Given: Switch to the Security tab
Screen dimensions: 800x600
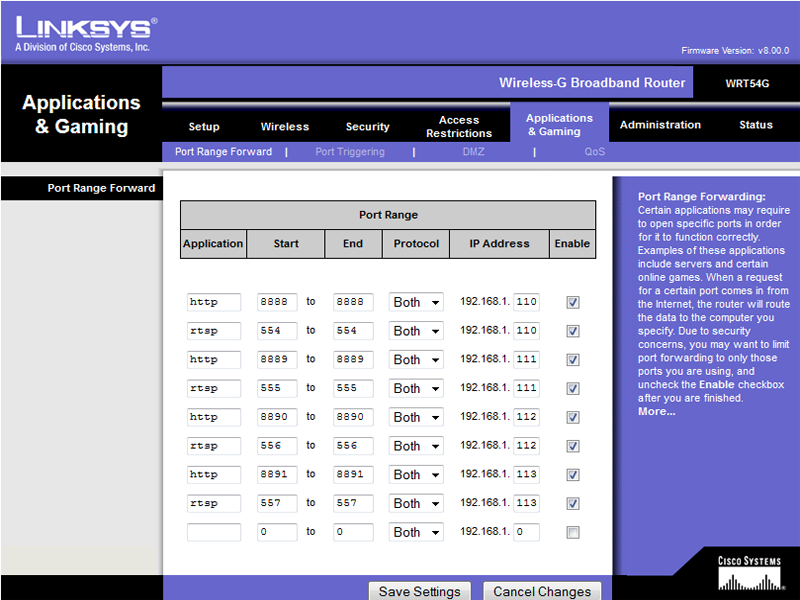Looking at the screenshot, I should 367,127.
